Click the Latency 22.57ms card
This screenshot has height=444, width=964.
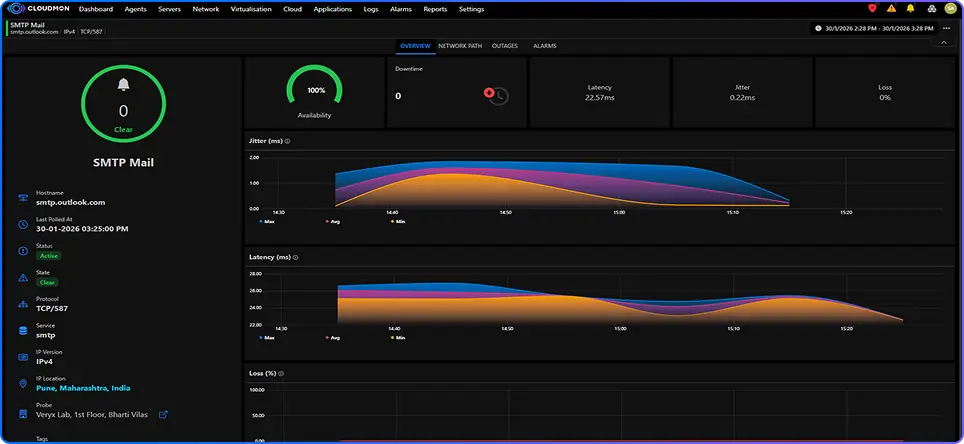599,92
